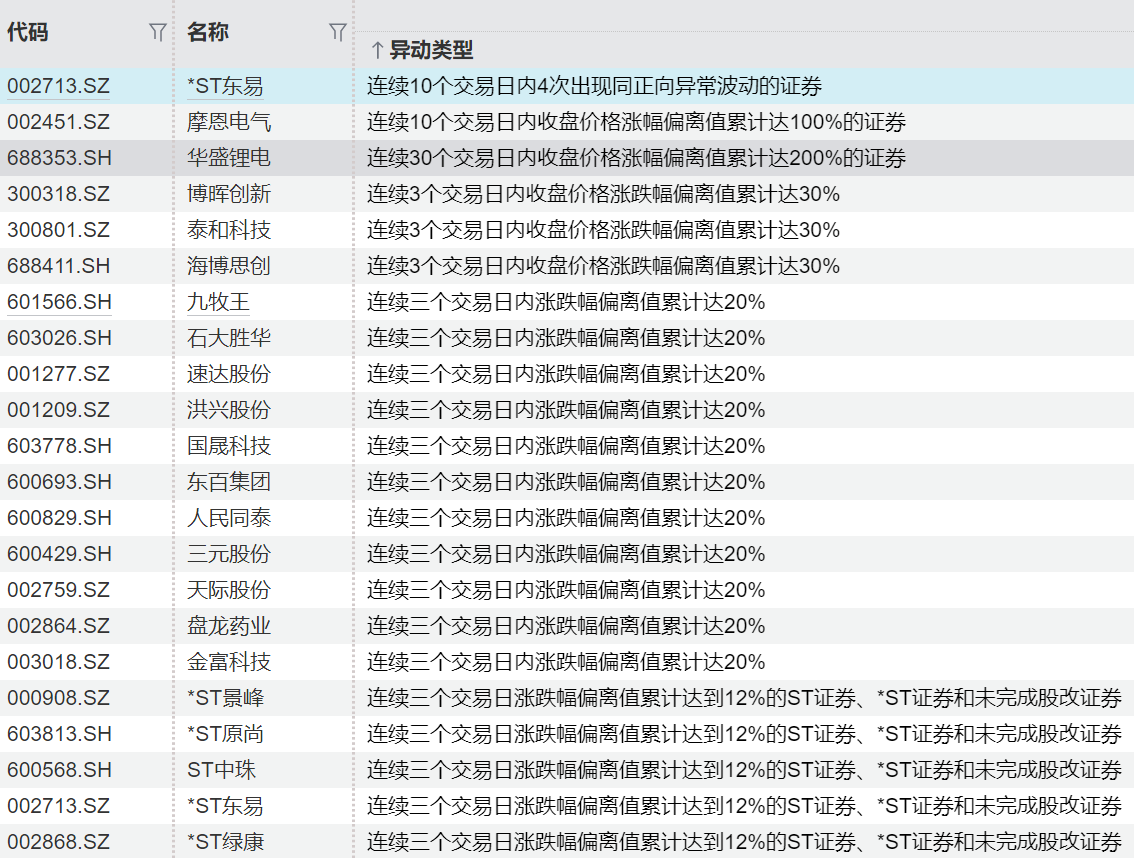
Task: Open the filter for the 名称 column
Action: click(x=338, y=33)
